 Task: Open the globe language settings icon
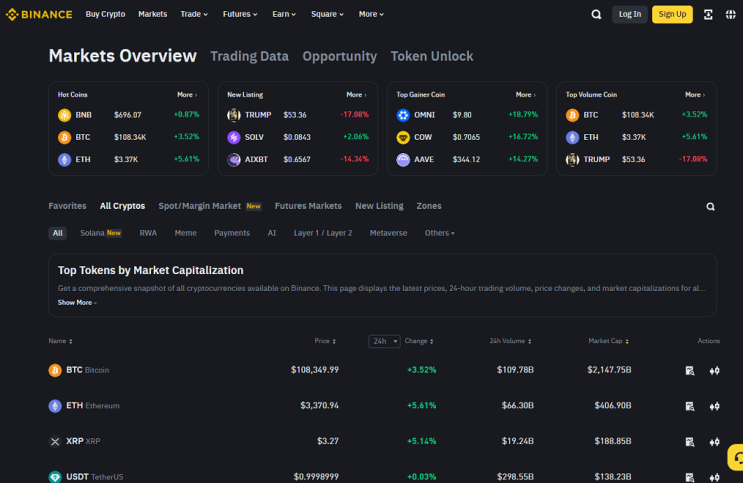(x=731, y=15)
